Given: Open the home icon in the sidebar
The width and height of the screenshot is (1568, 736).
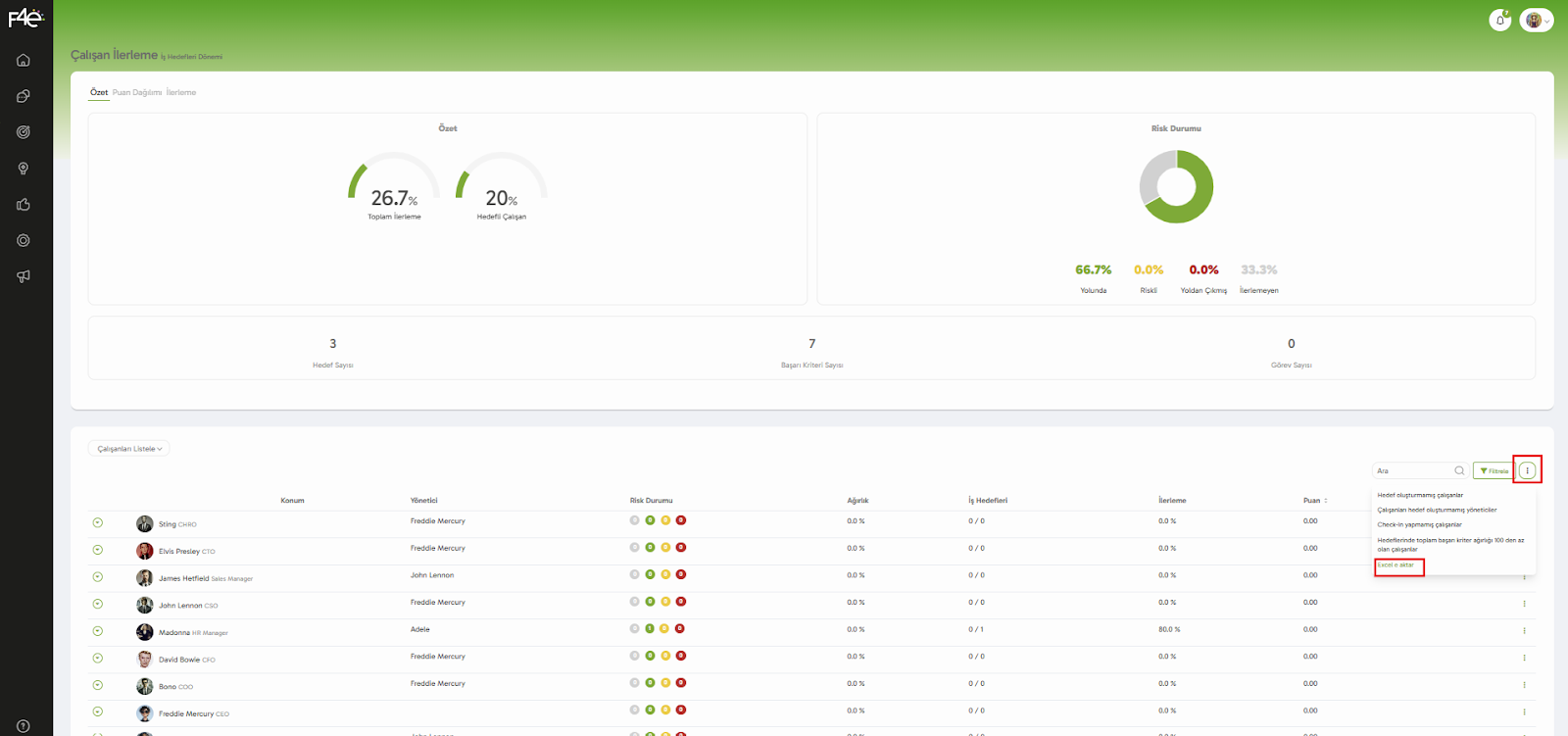Looking at the screenshot, I should [x=24, y=61].
